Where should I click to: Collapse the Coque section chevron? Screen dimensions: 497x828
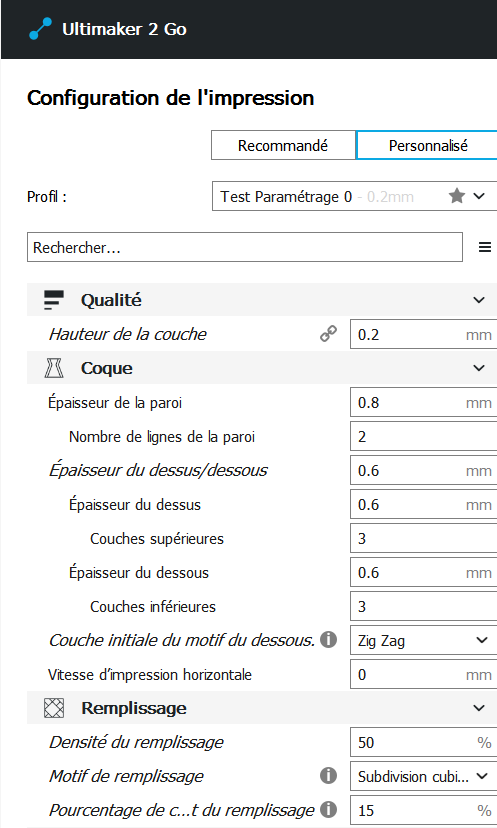coord(479,368)
